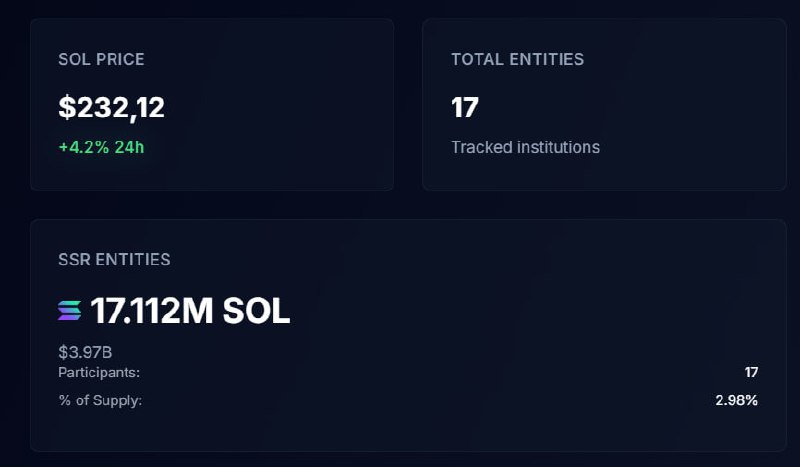This screenshot has width=800, height=467.
Task: Click the 17.112M SOL holdings value
Action: (x=190, y=311)
